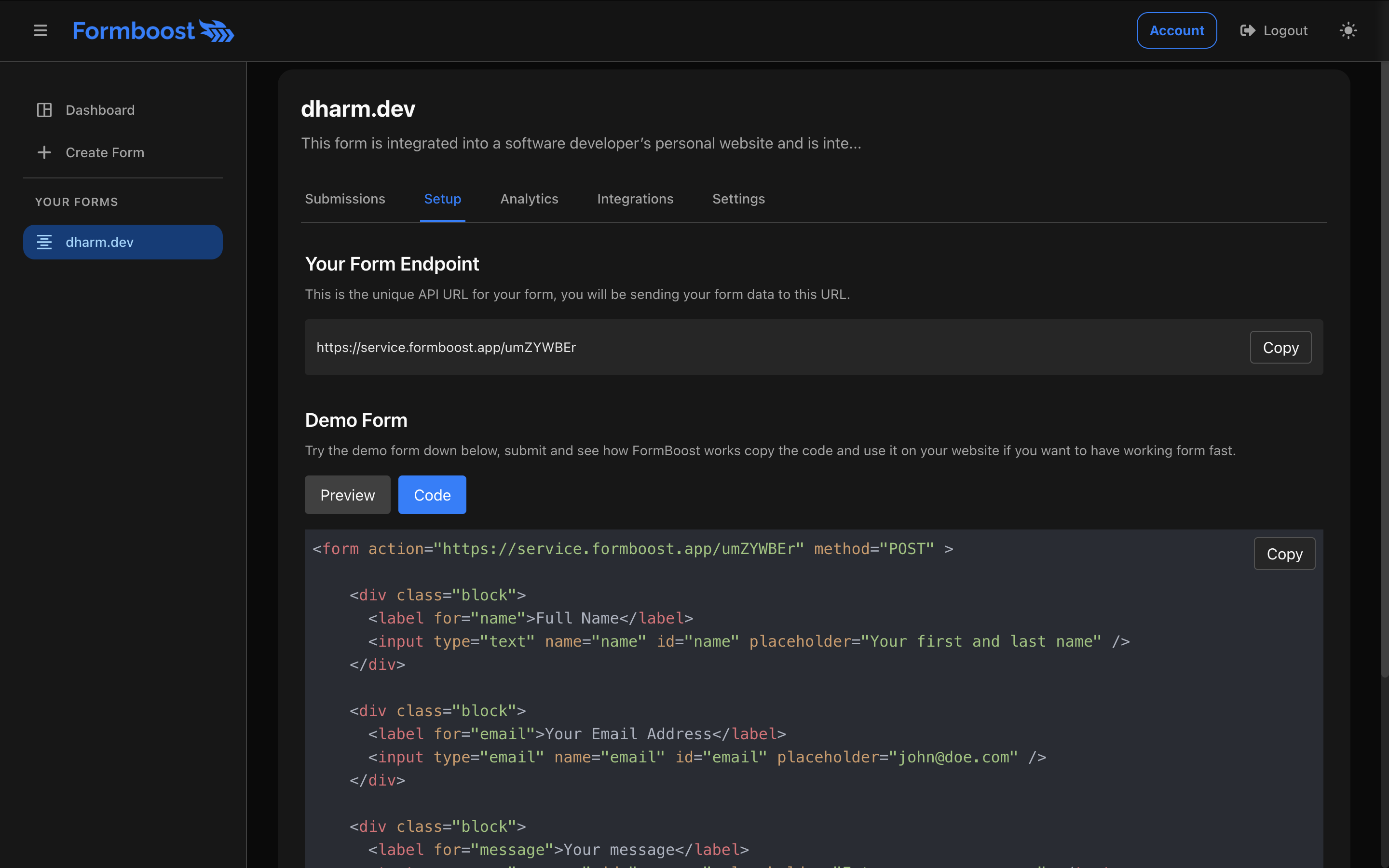The image size is (1389, 868).
Task: Open the Integrations tab
Action: click(x=635, y=199)
